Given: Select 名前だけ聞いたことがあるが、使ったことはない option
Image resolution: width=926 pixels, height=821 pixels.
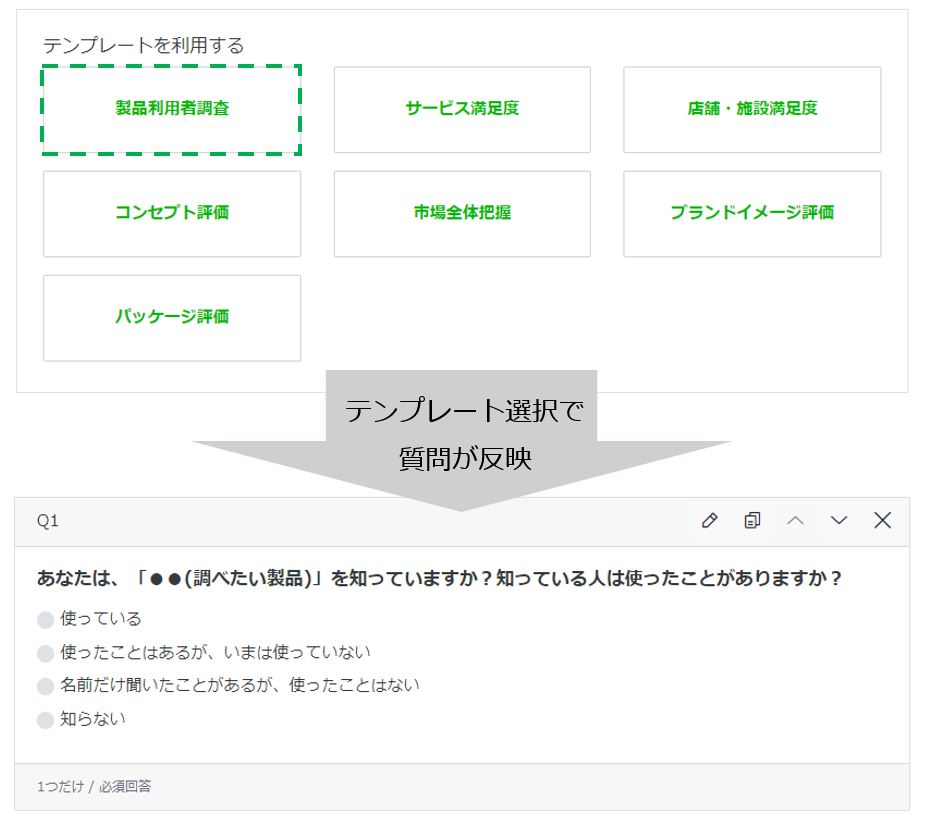Looking at the screenshot, I should pos(45,687).
